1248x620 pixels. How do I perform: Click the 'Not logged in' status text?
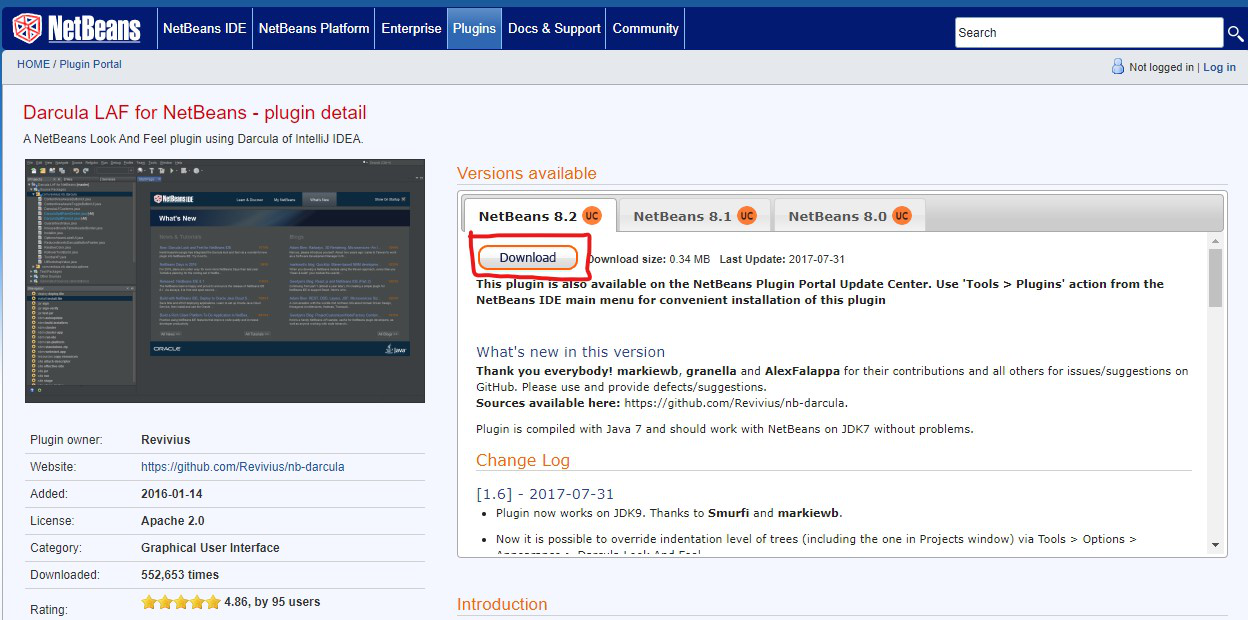click(1161, 67)
